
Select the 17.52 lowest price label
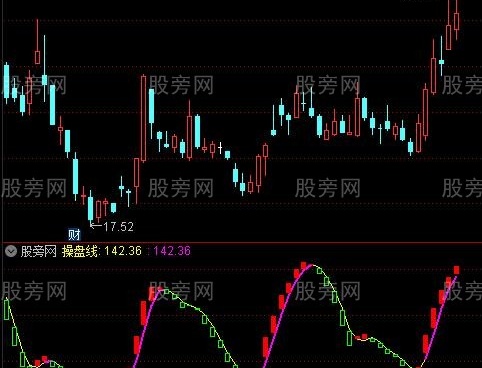coord(118,227)
